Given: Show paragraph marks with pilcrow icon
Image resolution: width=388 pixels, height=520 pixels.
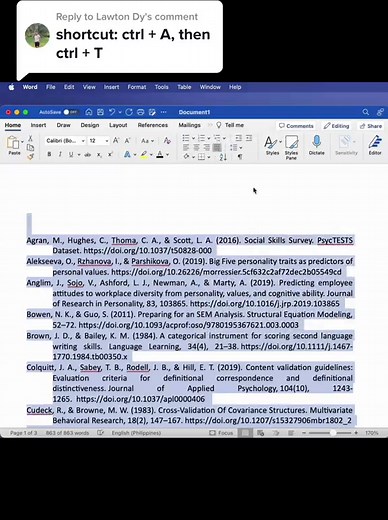Looking at the screenshot, I should [240, 156].
